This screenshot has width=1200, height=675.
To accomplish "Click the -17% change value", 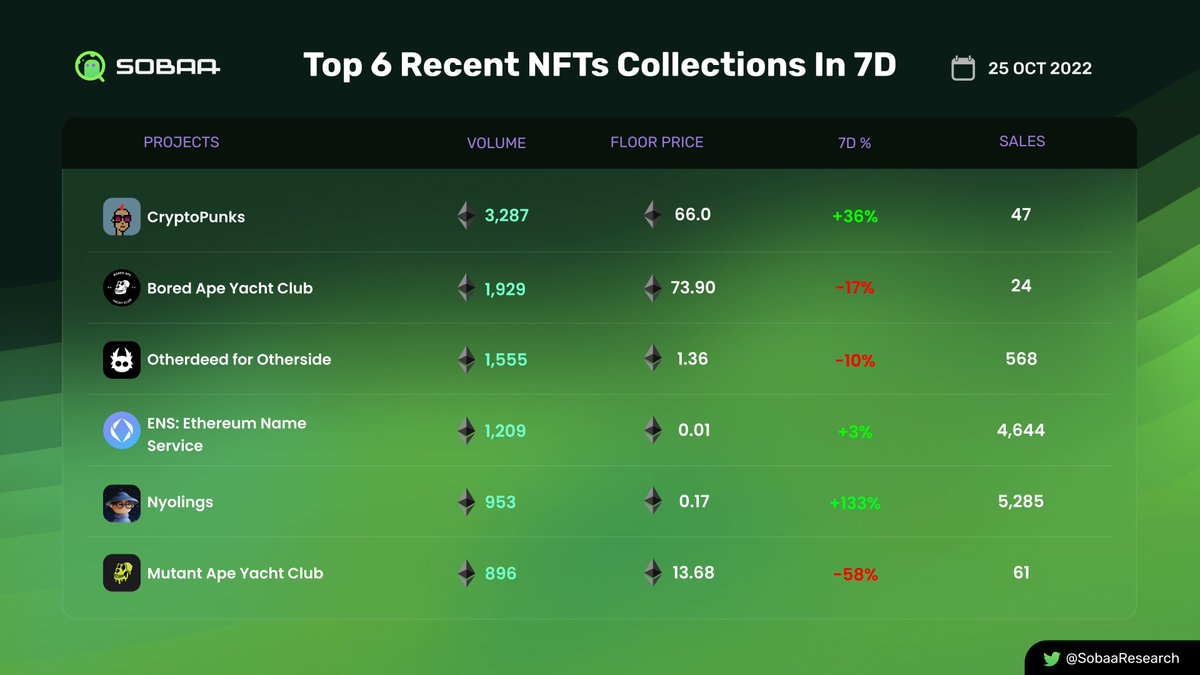I will pyautogui.click(x=854, y=288).
